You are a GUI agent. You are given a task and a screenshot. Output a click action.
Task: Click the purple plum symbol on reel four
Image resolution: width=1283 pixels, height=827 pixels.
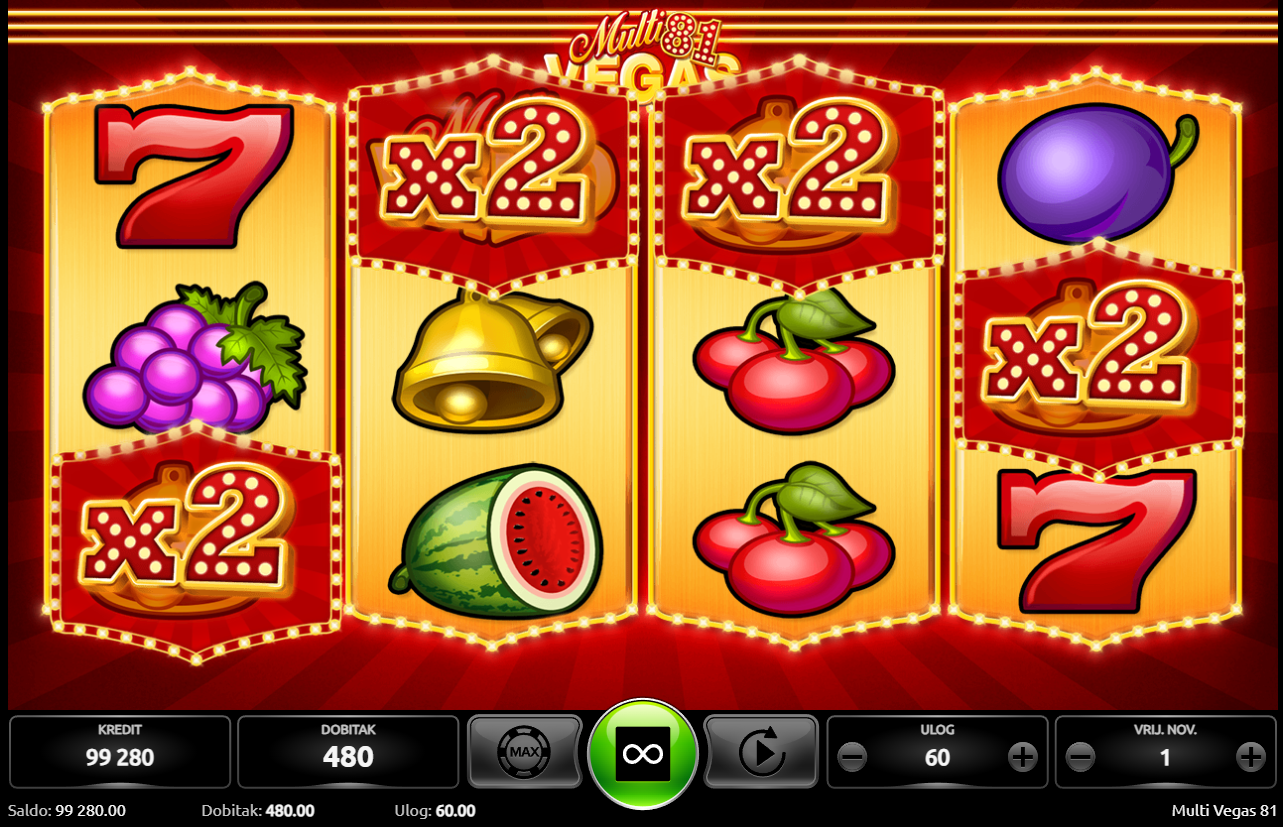(x=1097, y=177)
